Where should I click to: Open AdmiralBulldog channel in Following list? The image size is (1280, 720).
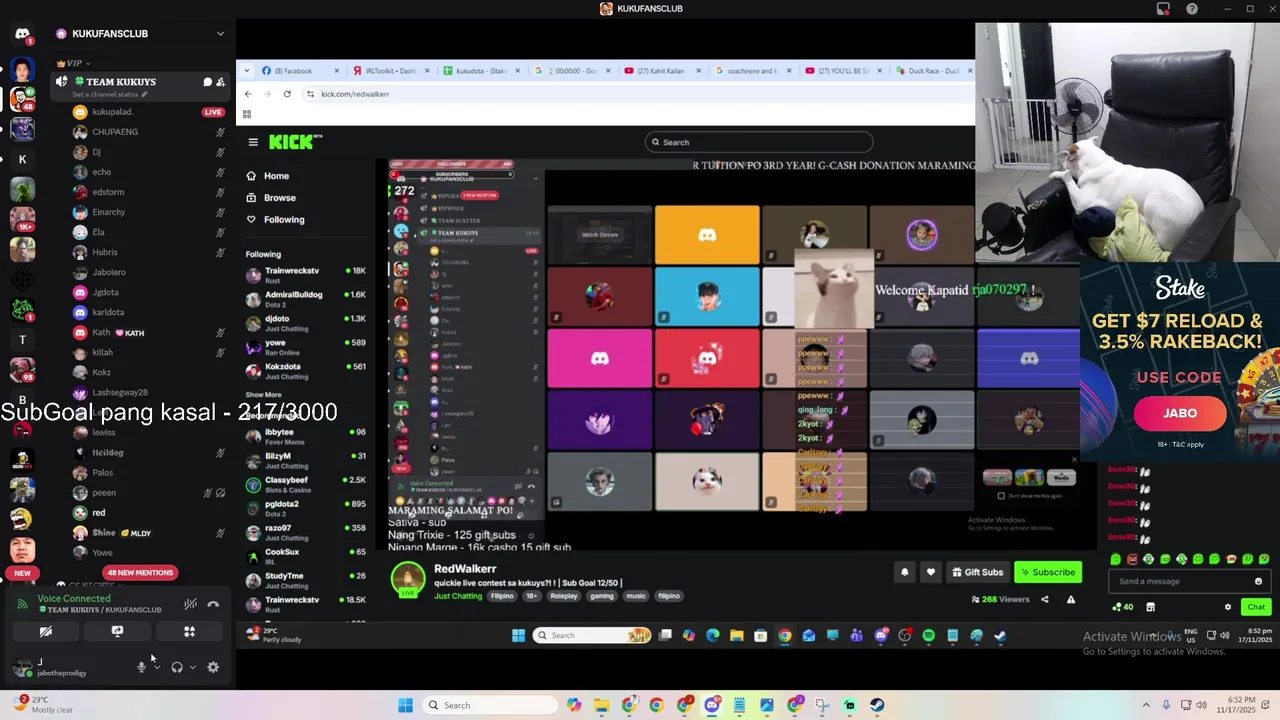tap(306, 299)
